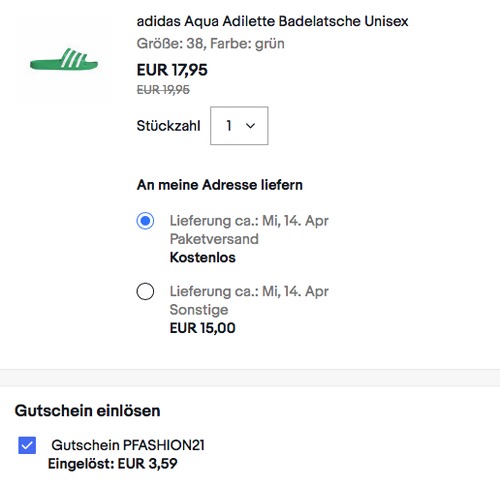Click the struck-through EUR 19,95 price
The image size is (500, 486).
(x=163, y=90)
